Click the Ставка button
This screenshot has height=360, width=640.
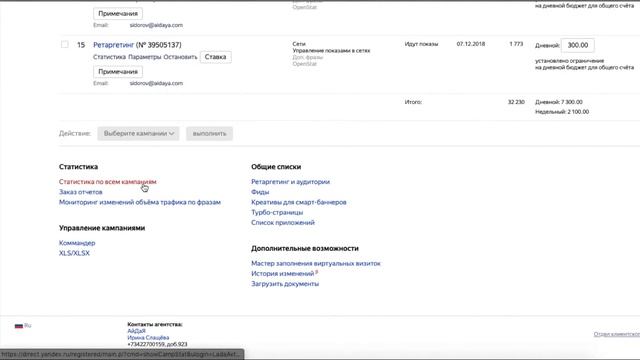point(216,57)
